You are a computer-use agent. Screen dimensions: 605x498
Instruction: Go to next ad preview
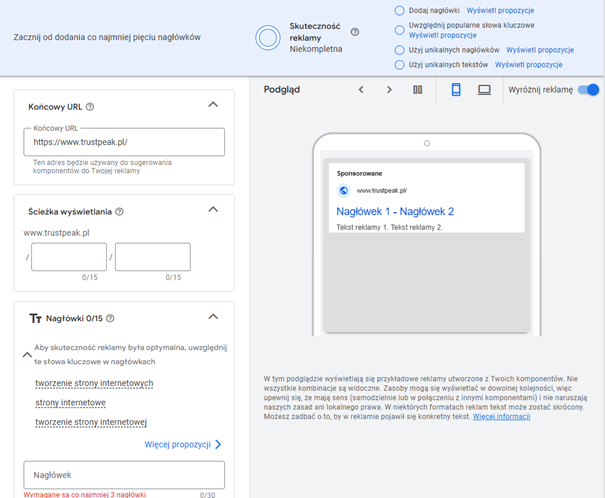pyautogui.click(x=389, y=90)
